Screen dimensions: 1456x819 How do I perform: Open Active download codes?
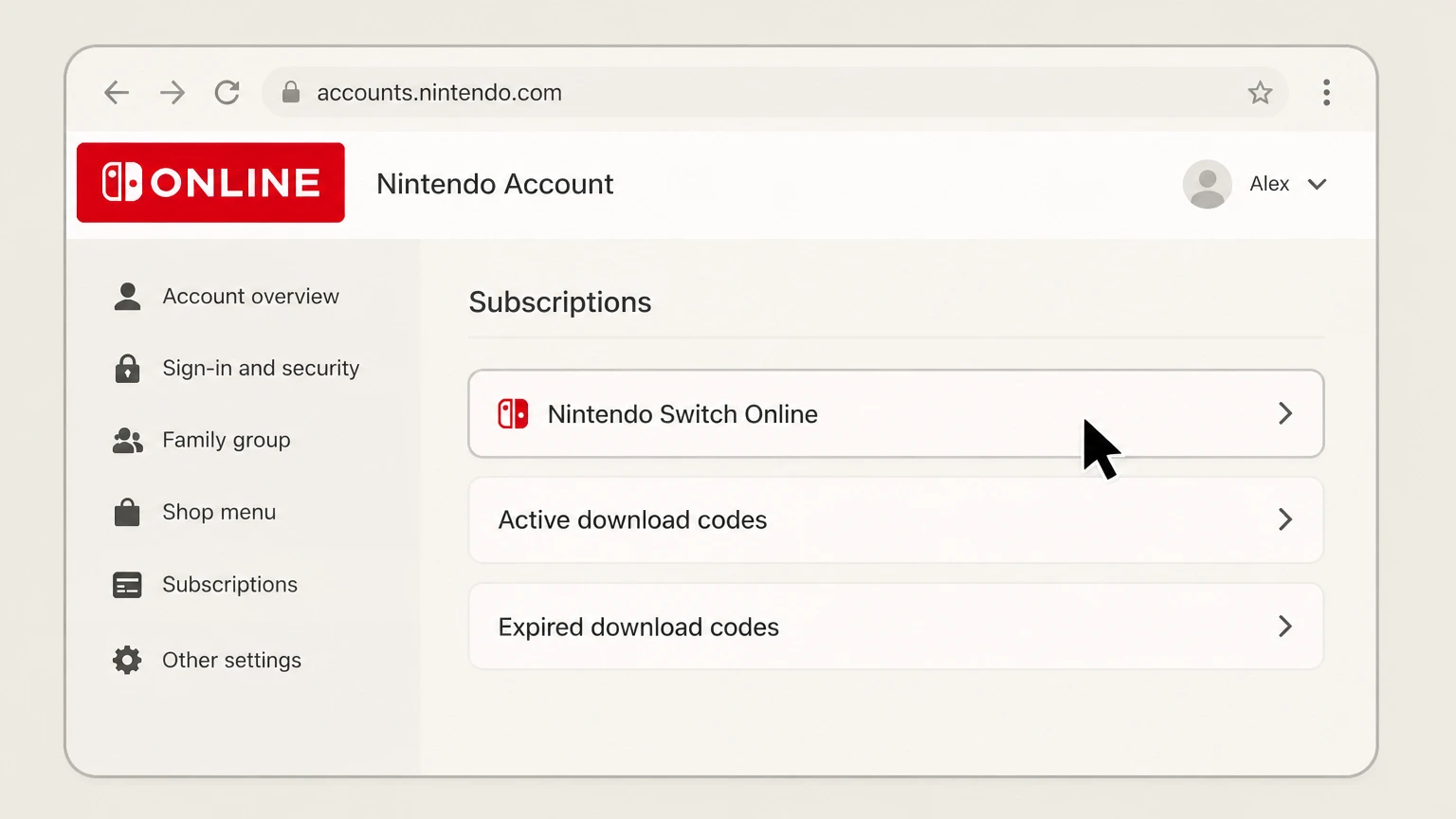[x=896, y=519]
